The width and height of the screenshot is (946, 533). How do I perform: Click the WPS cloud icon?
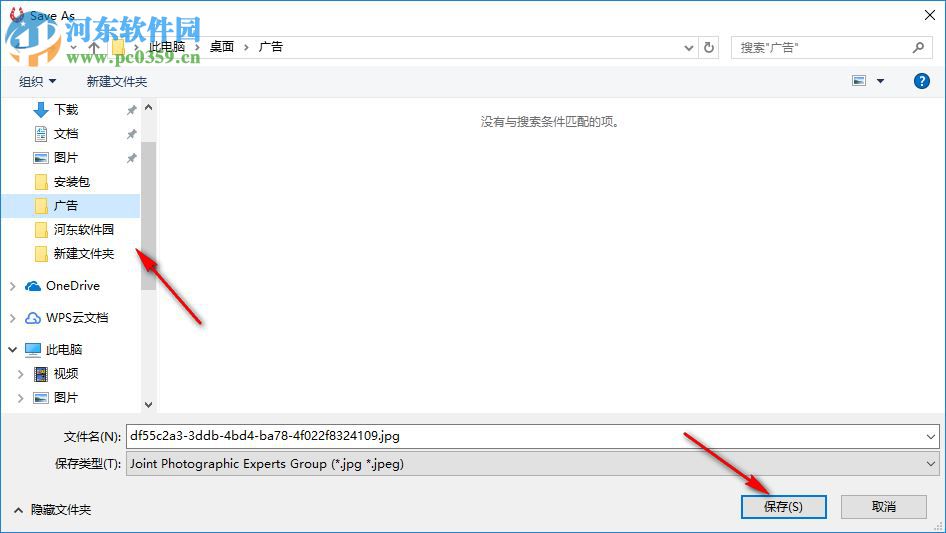(33, 318)
